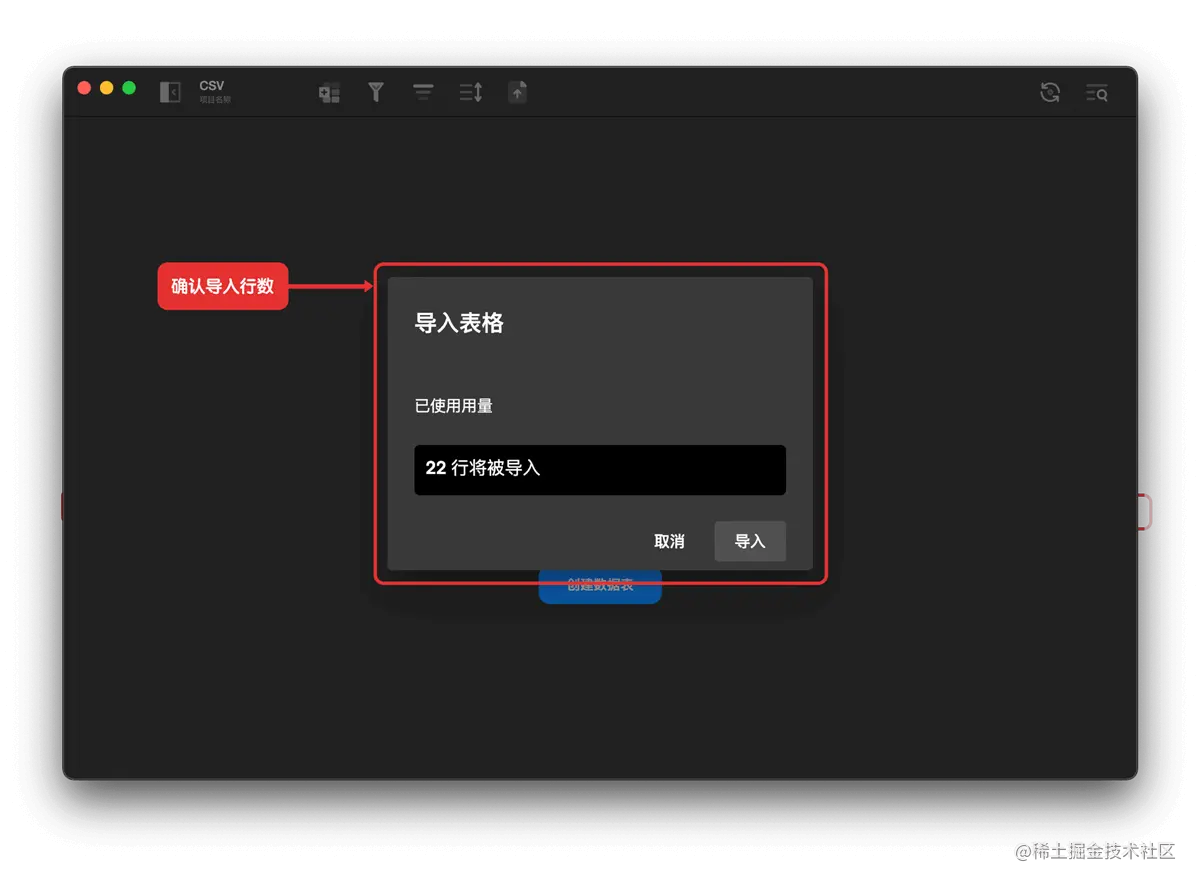Click the group rows lines icon
Screen dimensions: 1200x886
point(423,93)
